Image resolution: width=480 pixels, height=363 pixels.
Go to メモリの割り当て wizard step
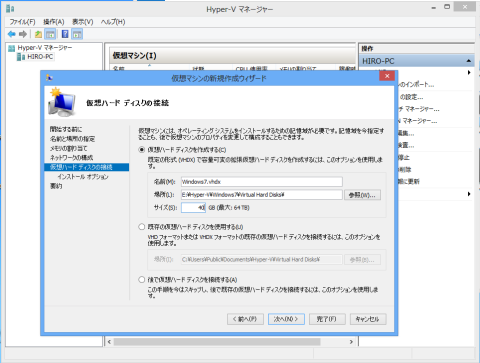click(x=69, y=148)
